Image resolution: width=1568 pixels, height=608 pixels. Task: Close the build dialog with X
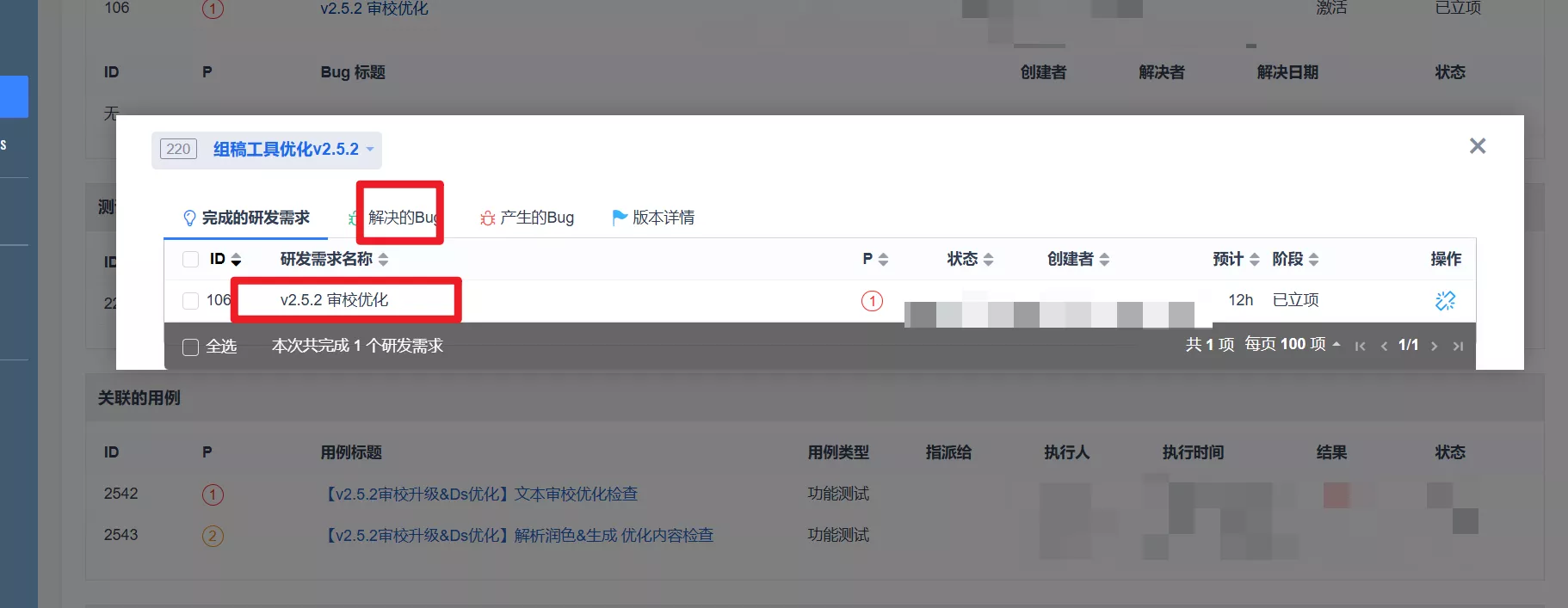point(1478,146)
